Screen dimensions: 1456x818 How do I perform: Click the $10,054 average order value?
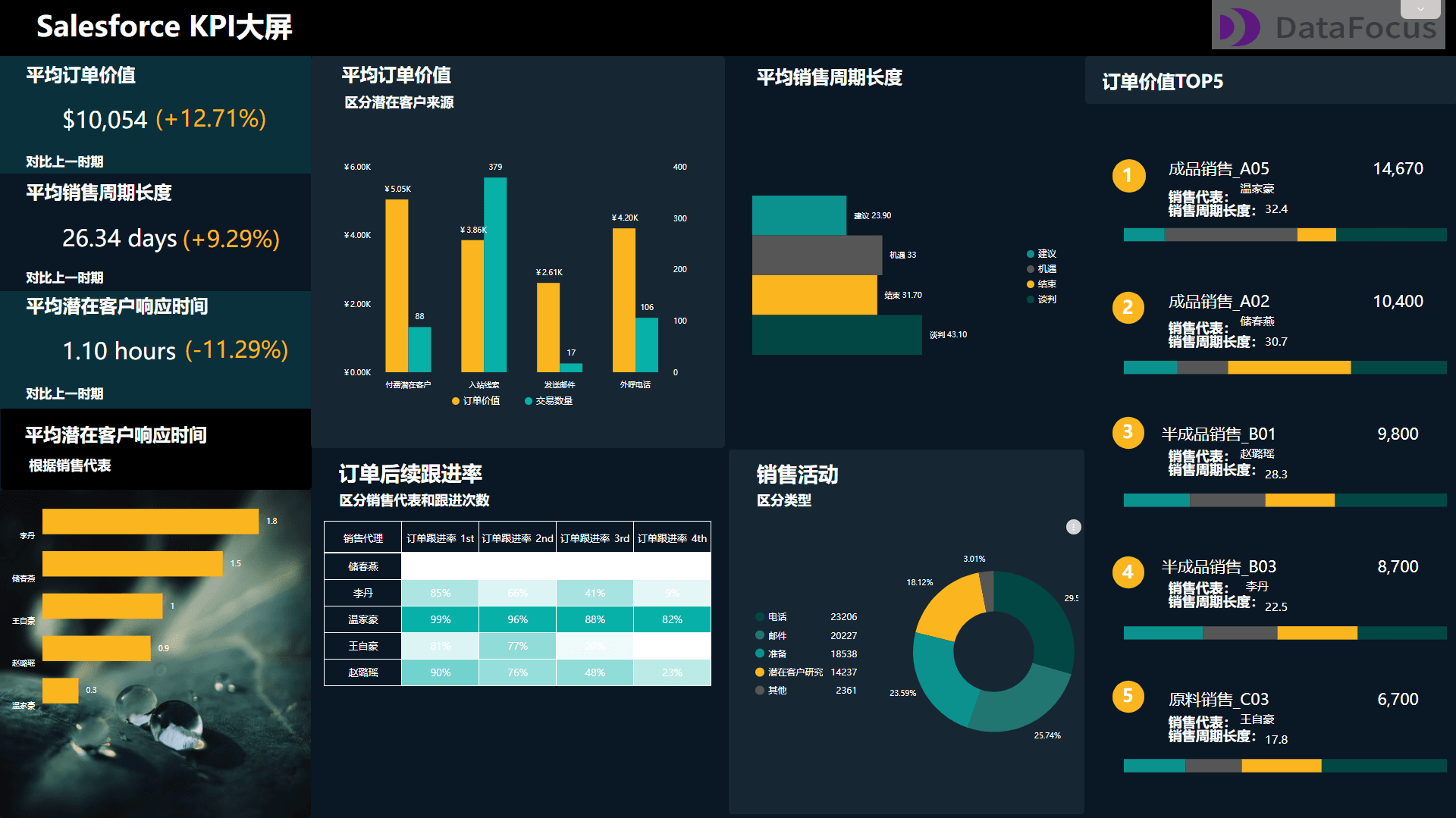click(105, 120)
